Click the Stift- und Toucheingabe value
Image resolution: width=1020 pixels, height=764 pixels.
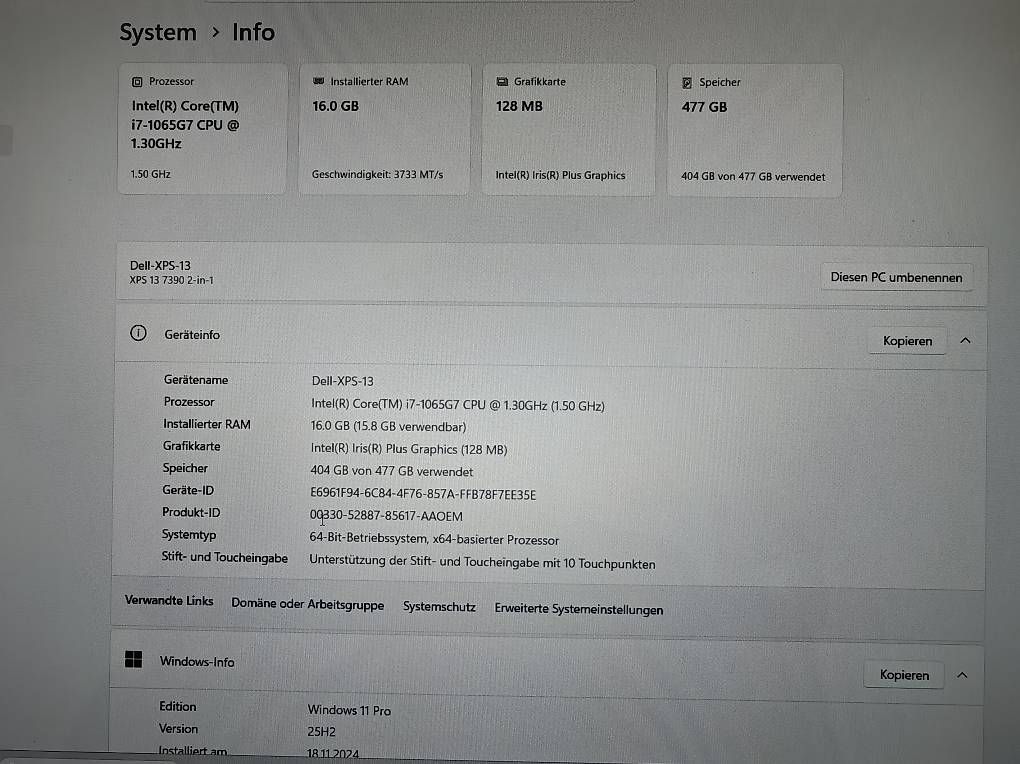point(482,562)
